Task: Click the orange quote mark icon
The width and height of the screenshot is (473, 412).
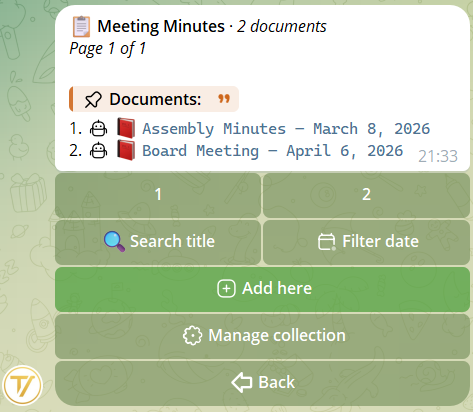Action: tap(224, 99)
